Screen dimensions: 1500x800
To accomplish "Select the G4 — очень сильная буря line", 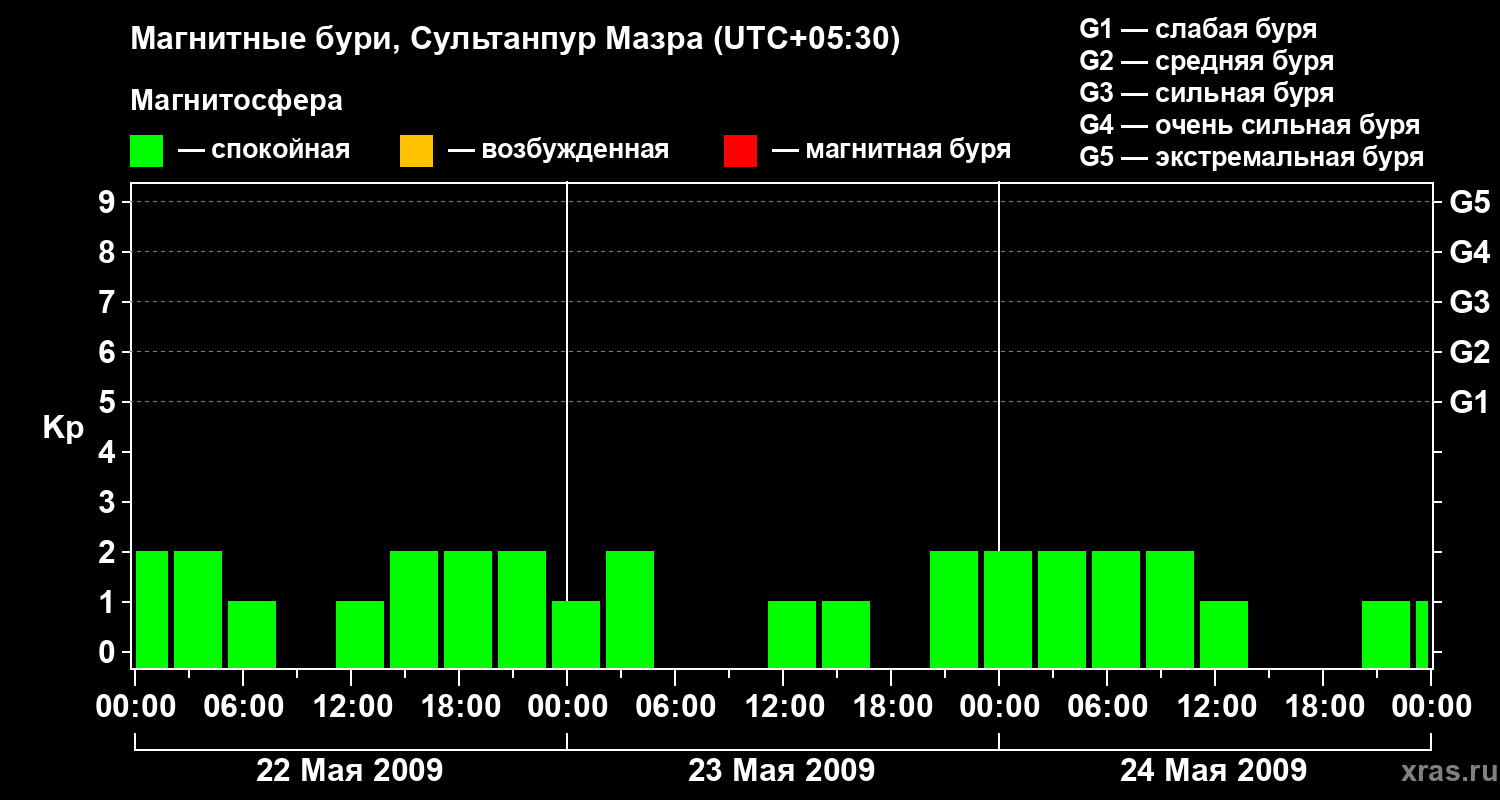I will pos(1250,125).
